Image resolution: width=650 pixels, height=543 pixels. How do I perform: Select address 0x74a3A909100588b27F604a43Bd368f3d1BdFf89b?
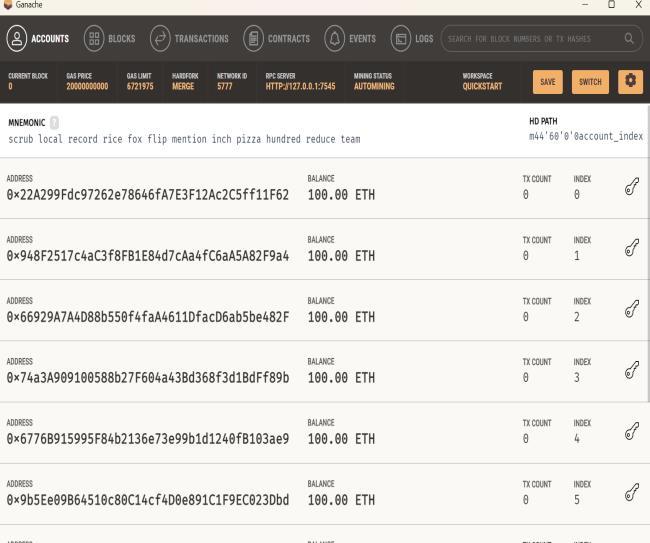(x=148, y=378)
